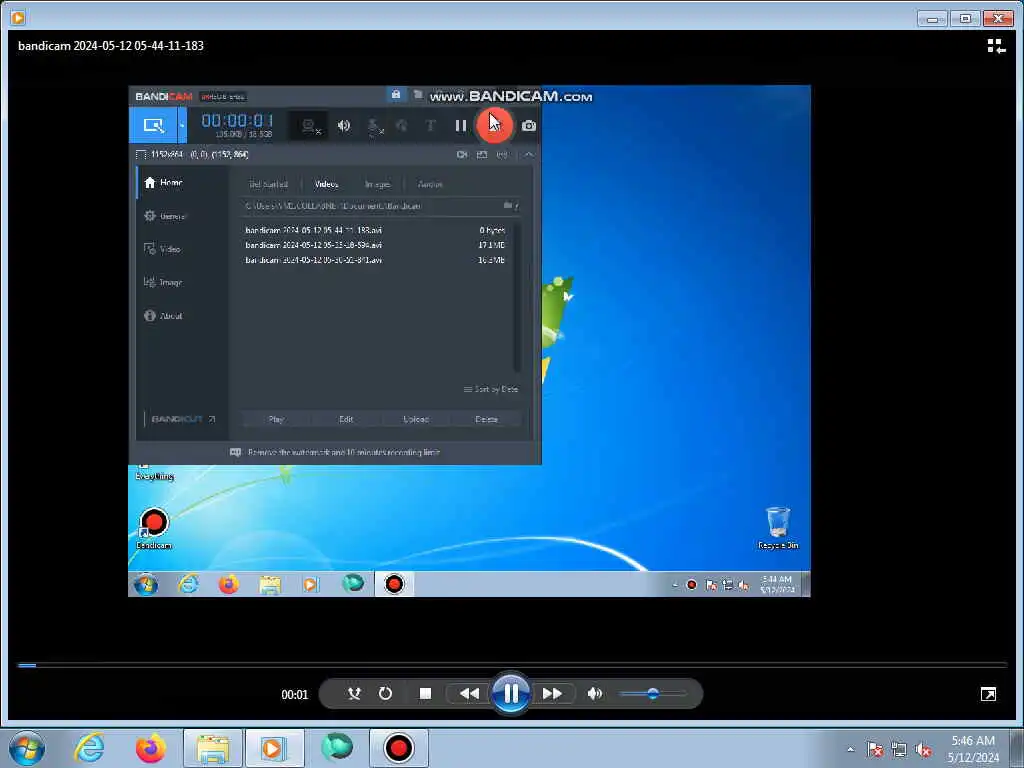Switch to Library view icon
This screenshot has height=768, width=1024.
tap(996, 46)
